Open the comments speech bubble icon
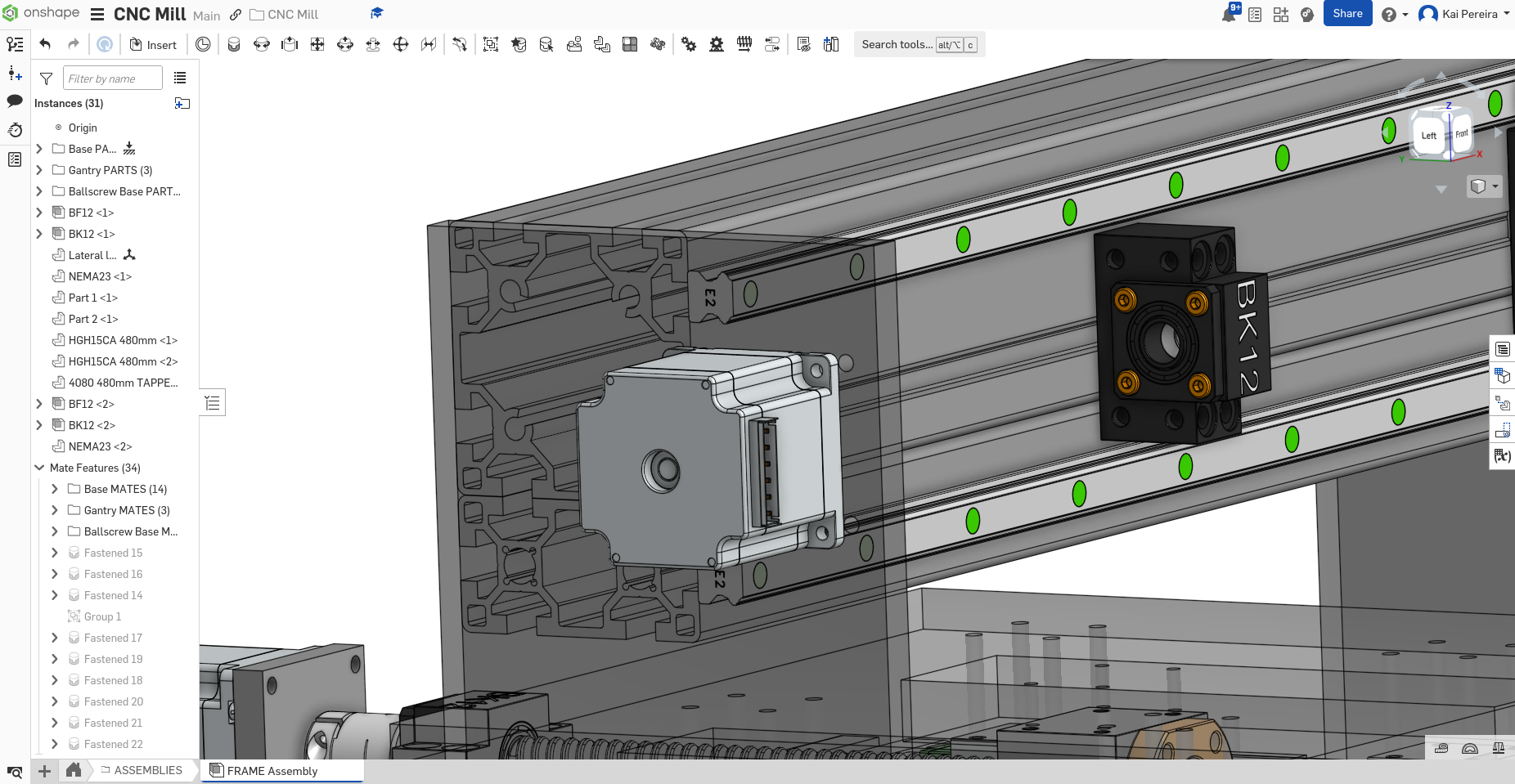Screen dimensions: 1515x784 tap(15, 101)
